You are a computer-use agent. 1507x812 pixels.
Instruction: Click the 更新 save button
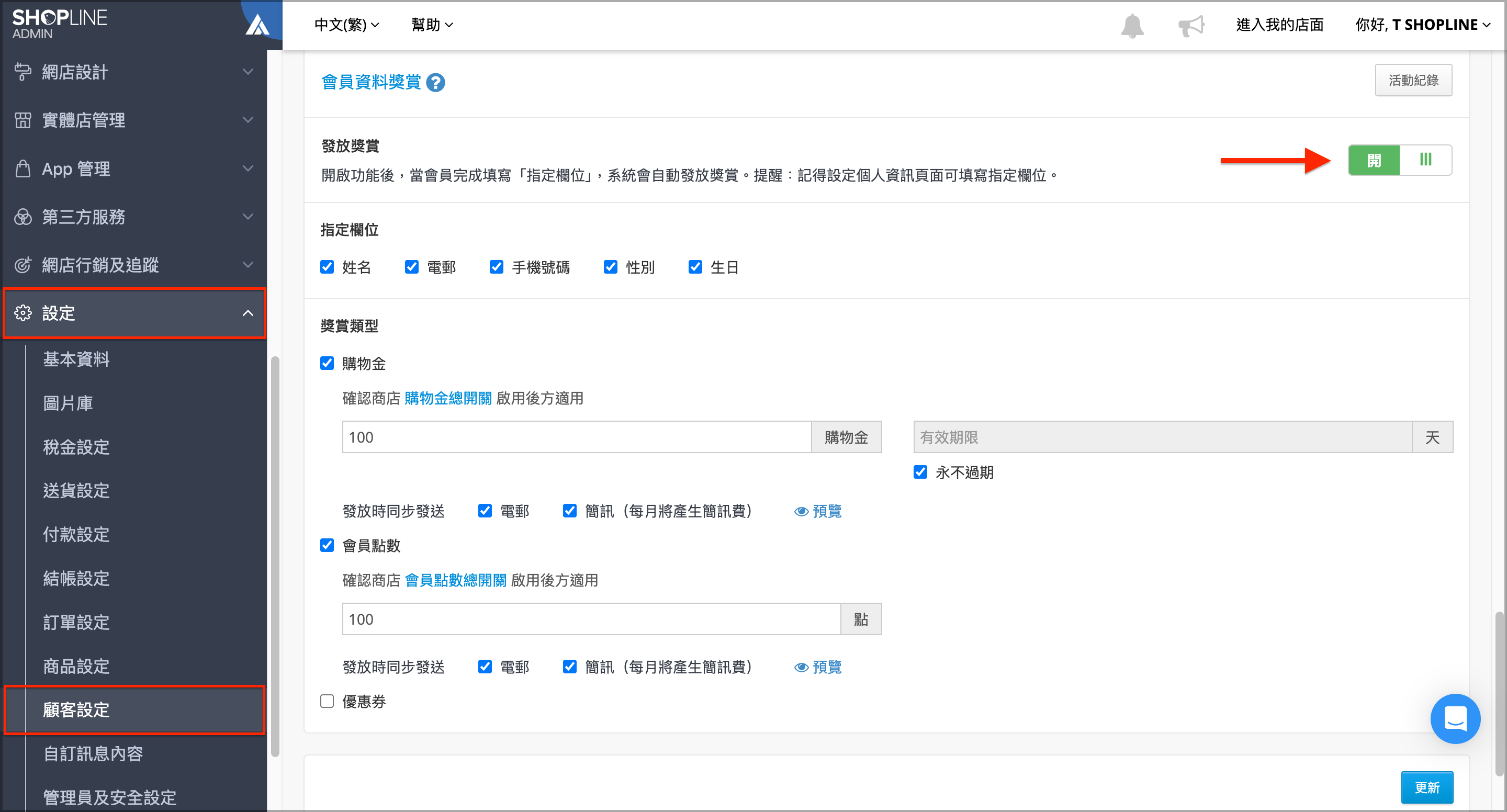(x=1426, y=787)
